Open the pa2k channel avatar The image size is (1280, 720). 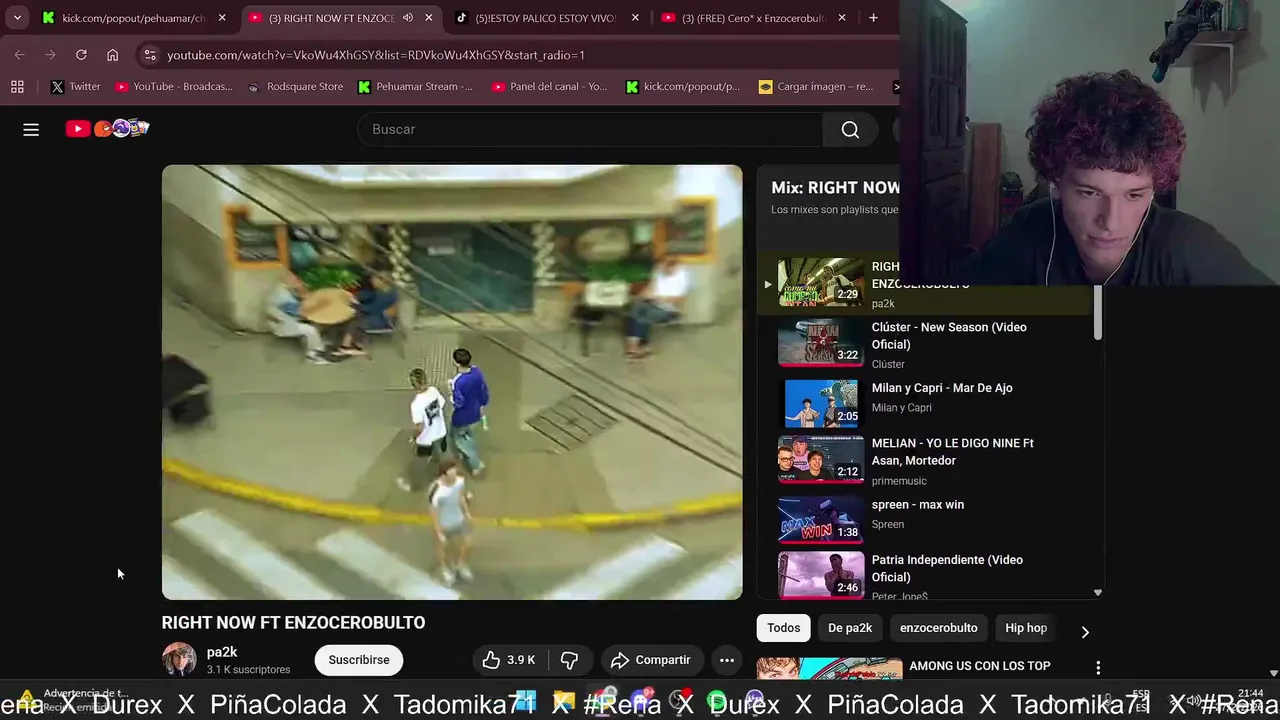(179, 660)
